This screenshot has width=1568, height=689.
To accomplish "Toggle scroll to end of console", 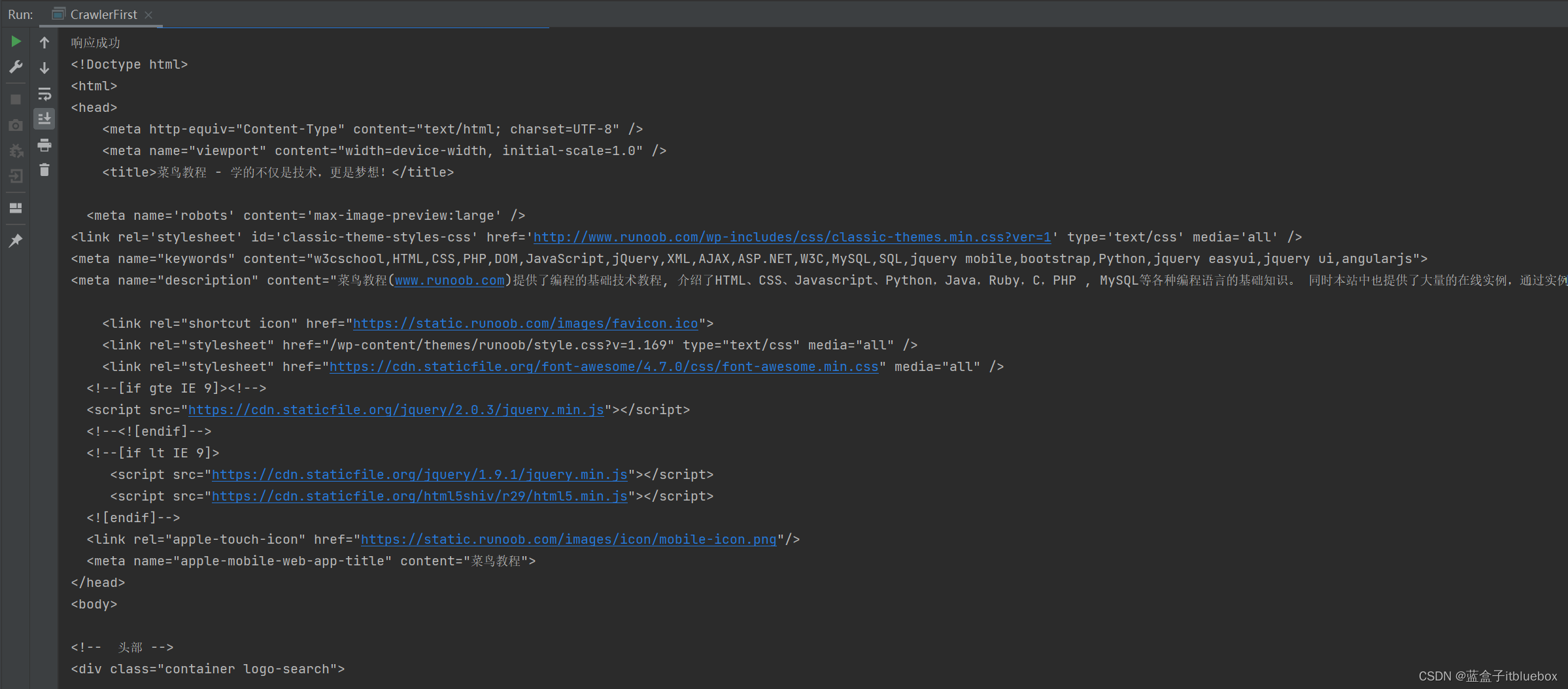I will (x=44, y=119).
